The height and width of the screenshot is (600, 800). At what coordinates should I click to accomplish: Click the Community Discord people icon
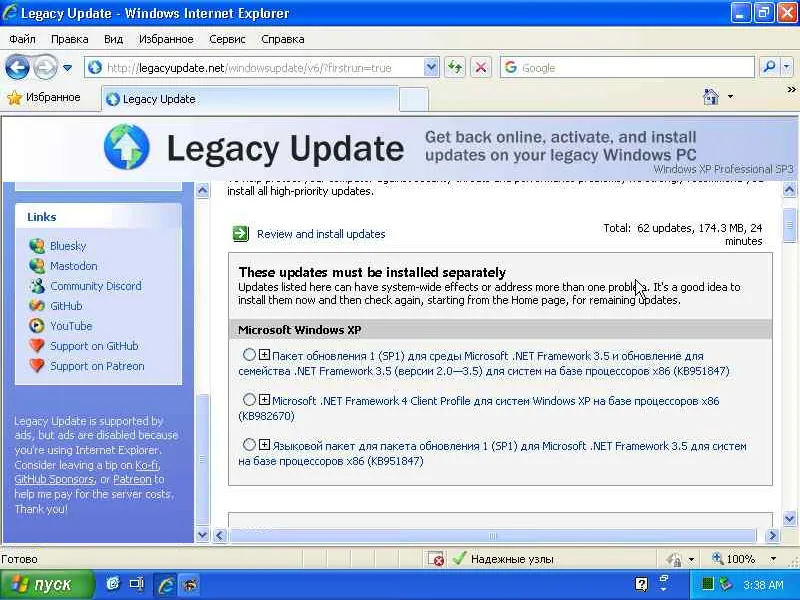tap(37, 286)
